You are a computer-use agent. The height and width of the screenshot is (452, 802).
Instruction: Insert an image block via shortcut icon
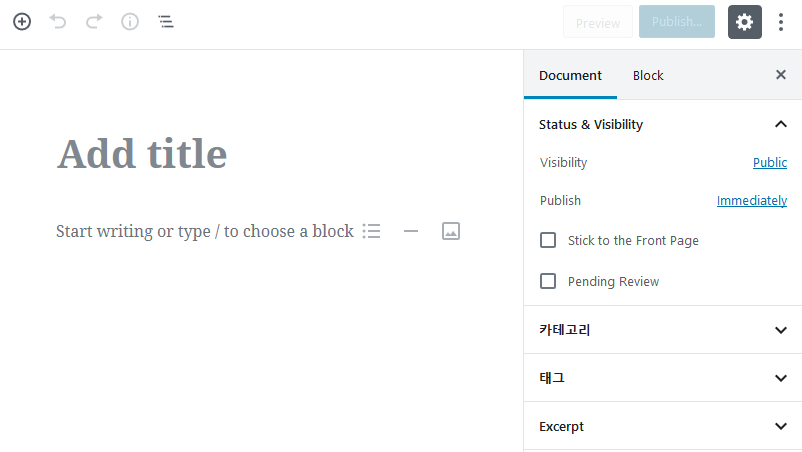tap(451, 231)
